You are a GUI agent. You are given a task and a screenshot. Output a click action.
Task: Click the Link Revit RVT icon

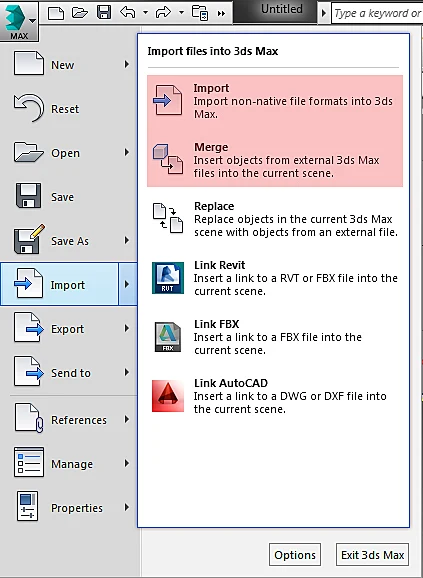click(x=168, y=278)
